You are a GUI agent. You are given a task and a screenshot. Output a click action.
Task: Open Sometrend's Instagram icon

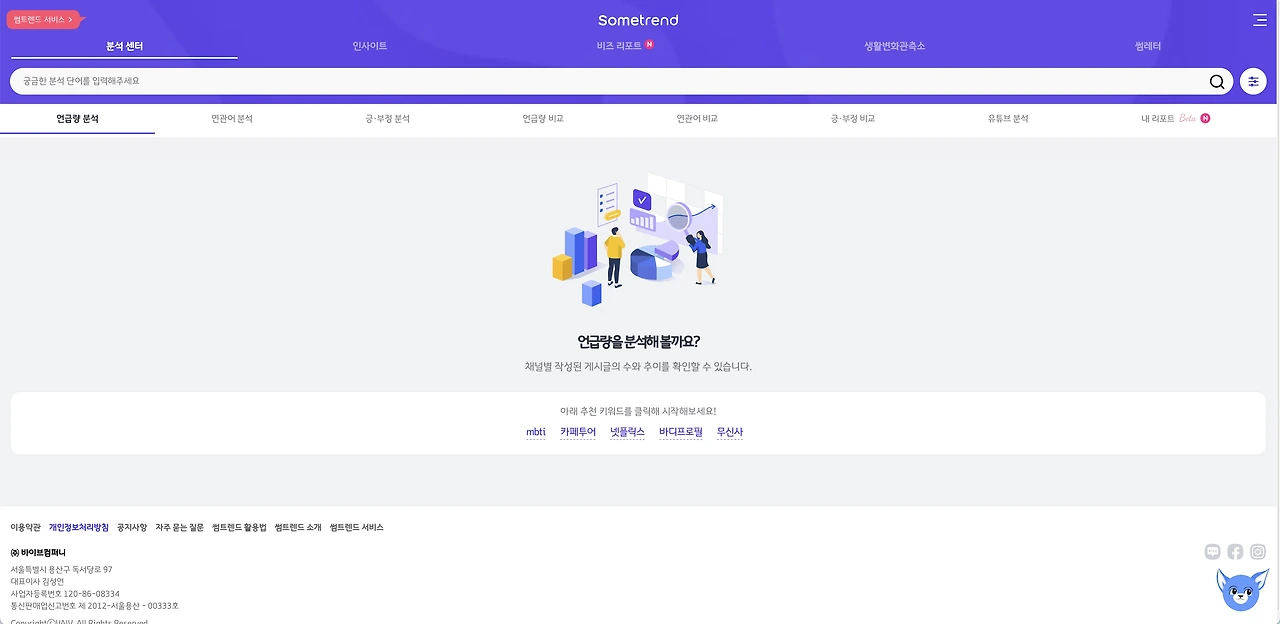pyautogui.click(x=1257, y=551)
